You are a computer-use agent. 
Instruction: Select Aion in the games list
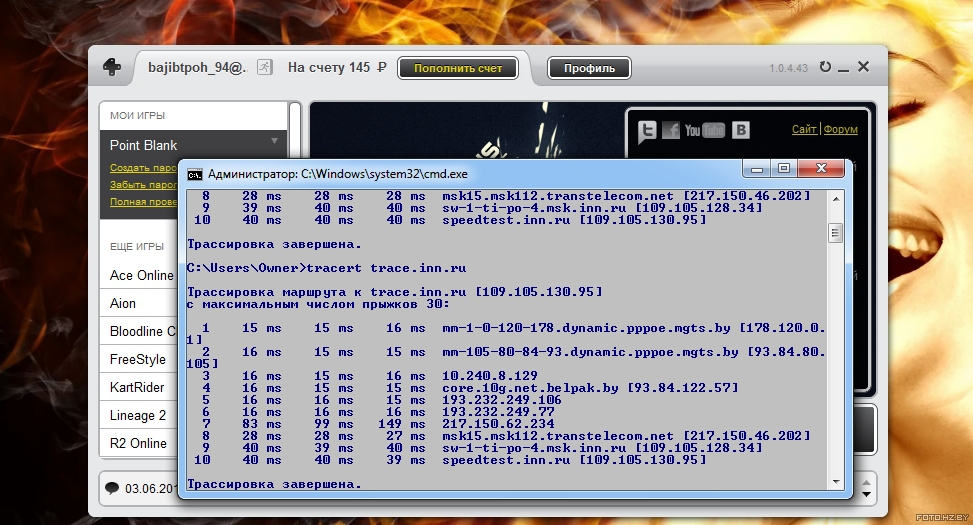(123, 303)
